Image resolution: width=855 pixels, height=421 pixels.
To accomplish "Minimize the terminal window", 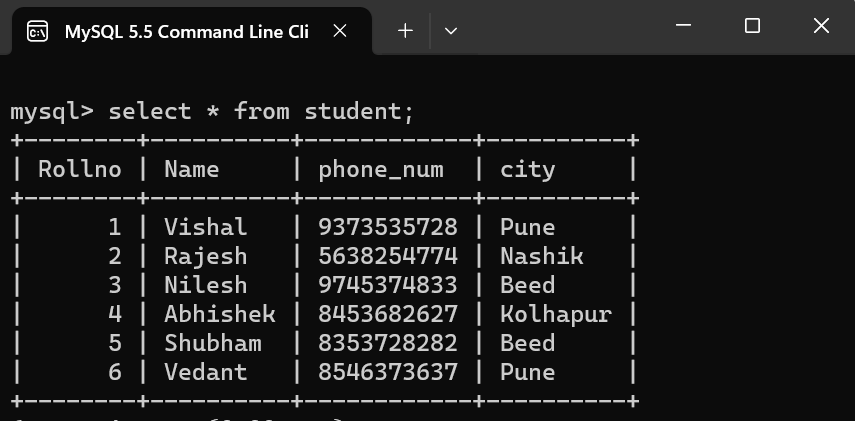I will coord(684,27).
